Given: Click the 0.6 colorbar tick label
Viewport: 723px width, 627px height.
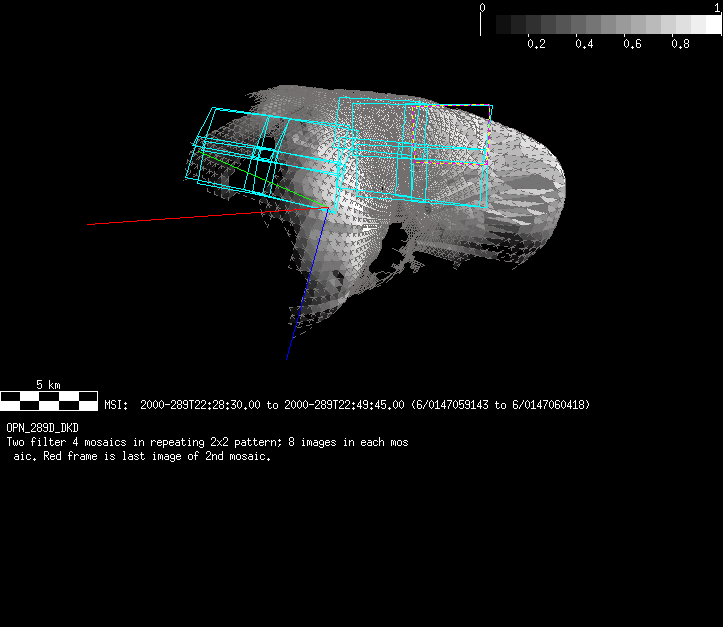Looking at the screenshot, I should (x=633, y=44).
